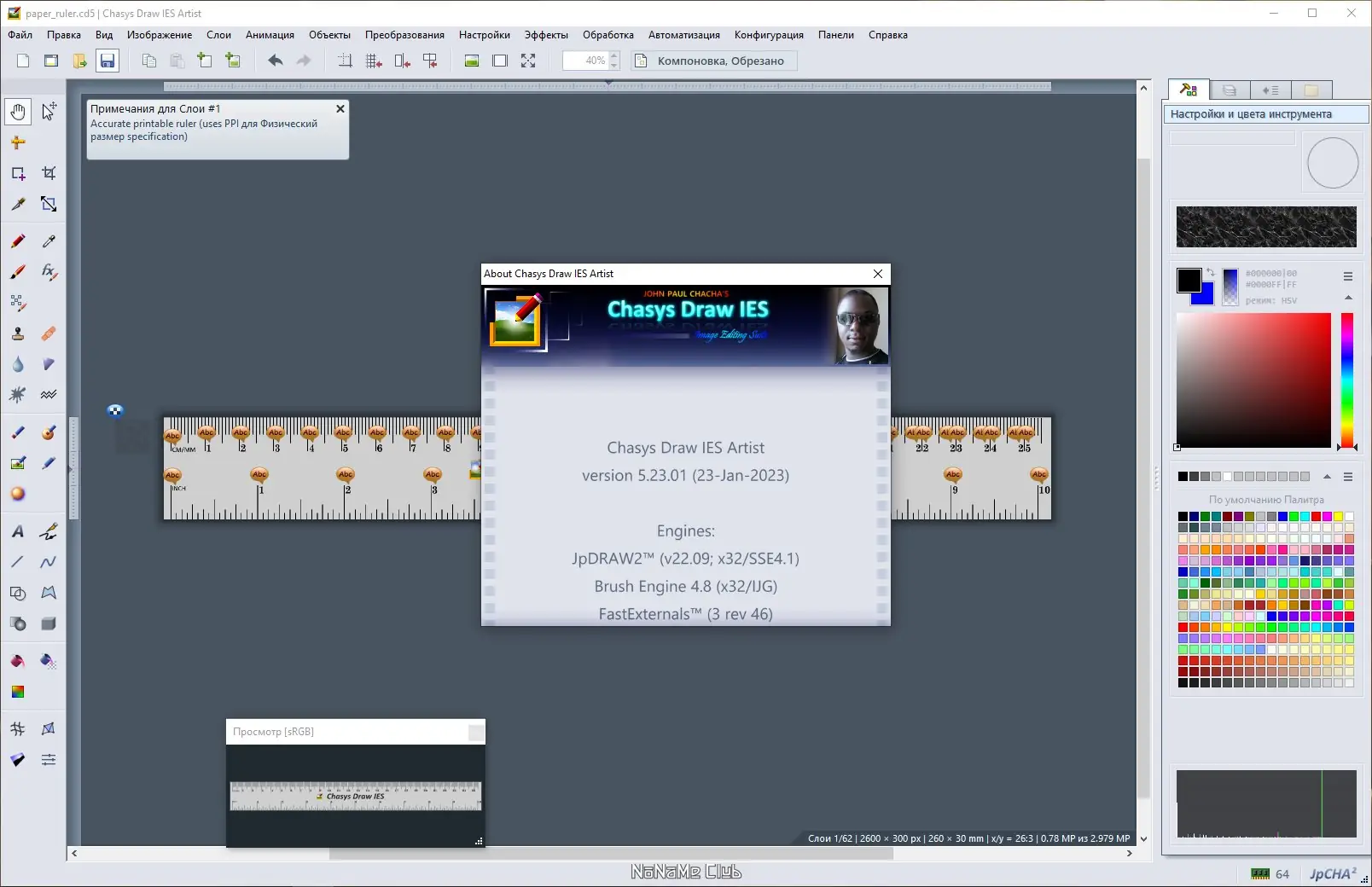Click the Clone stamp tool
This screenshot has width=1372, height=887.
point(18,333)
